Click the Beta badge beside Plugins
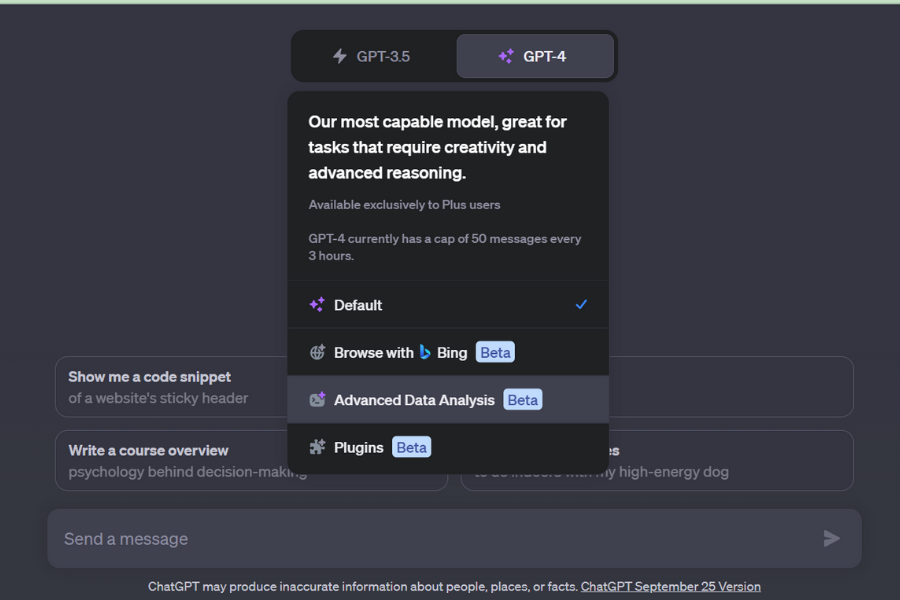Image resolution: width=900 pixels, height=600 pixels. pos(412,448)
